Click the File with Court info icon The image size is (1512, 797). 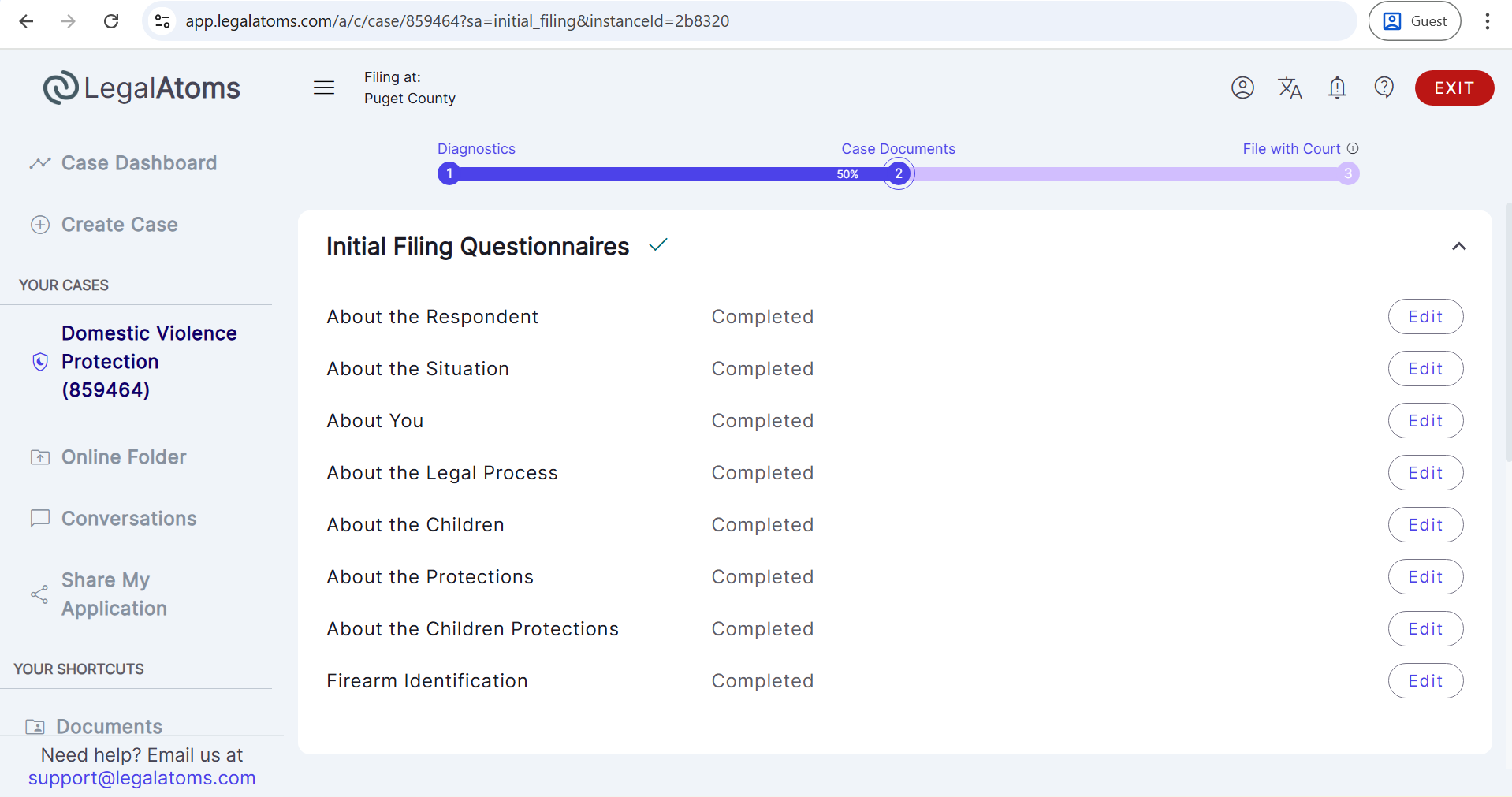[x=1353, y=148]
